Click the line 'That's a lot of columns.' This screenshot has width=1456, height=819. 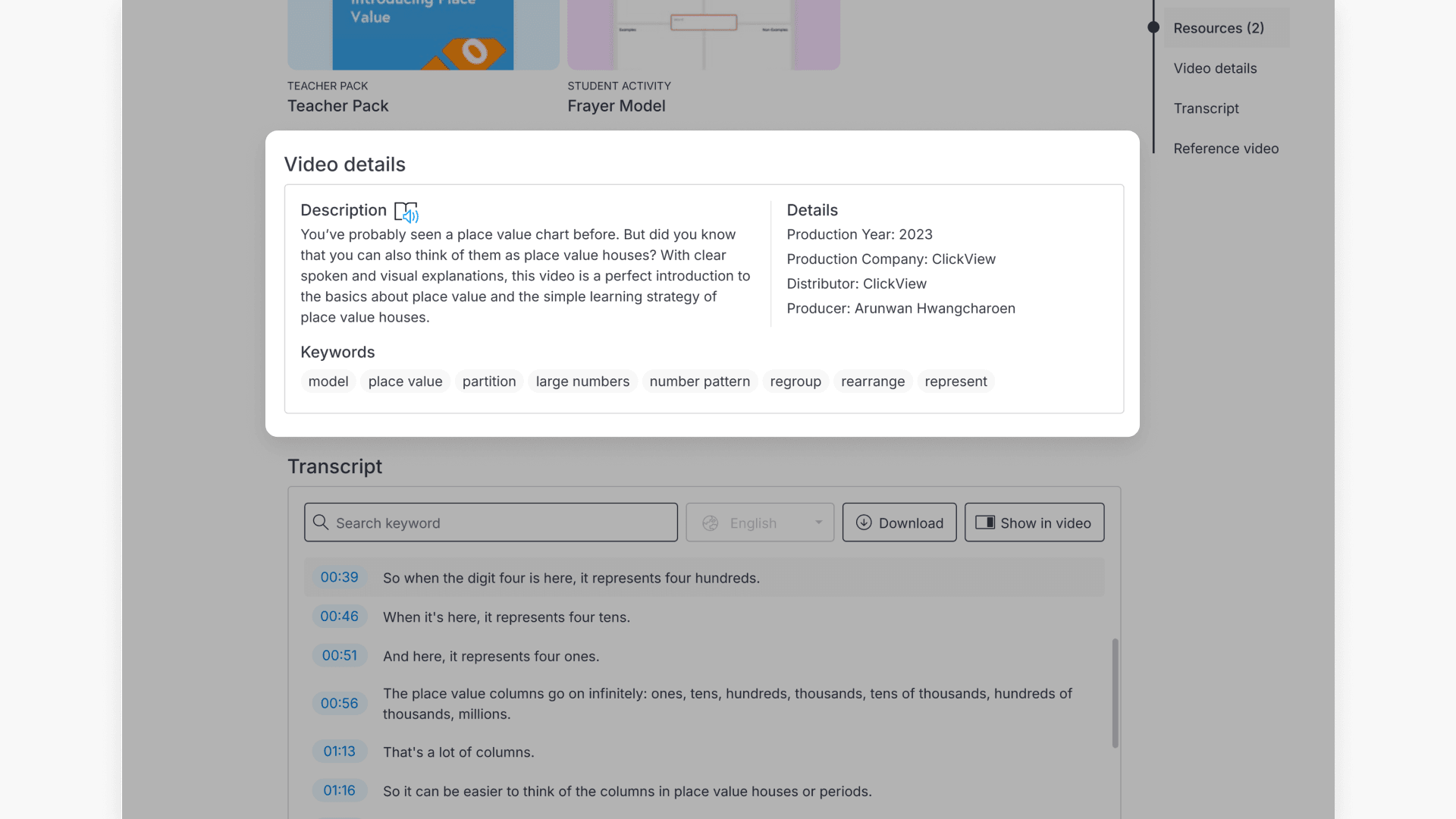pyautogui.click(x=458, y=752)
